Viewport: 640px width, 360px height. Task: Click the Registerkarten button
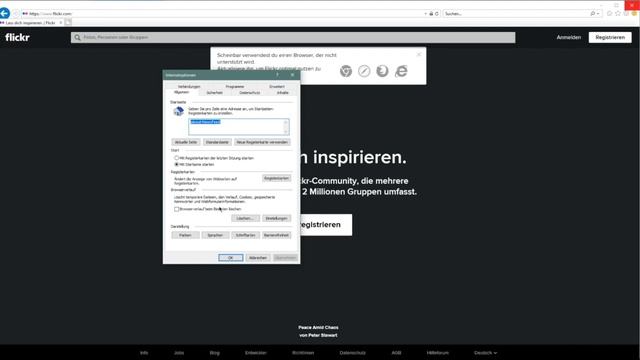[276, 178]
